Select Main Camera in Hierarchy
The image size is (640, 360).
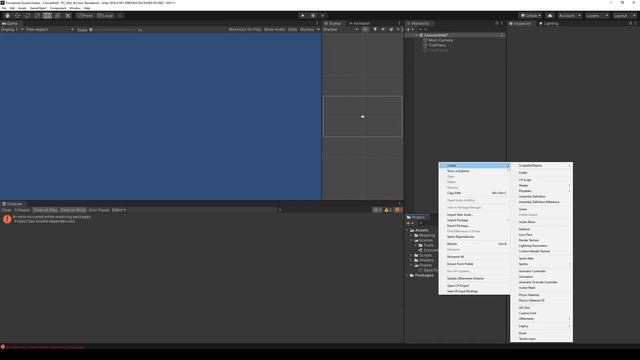tap(440, 40)
